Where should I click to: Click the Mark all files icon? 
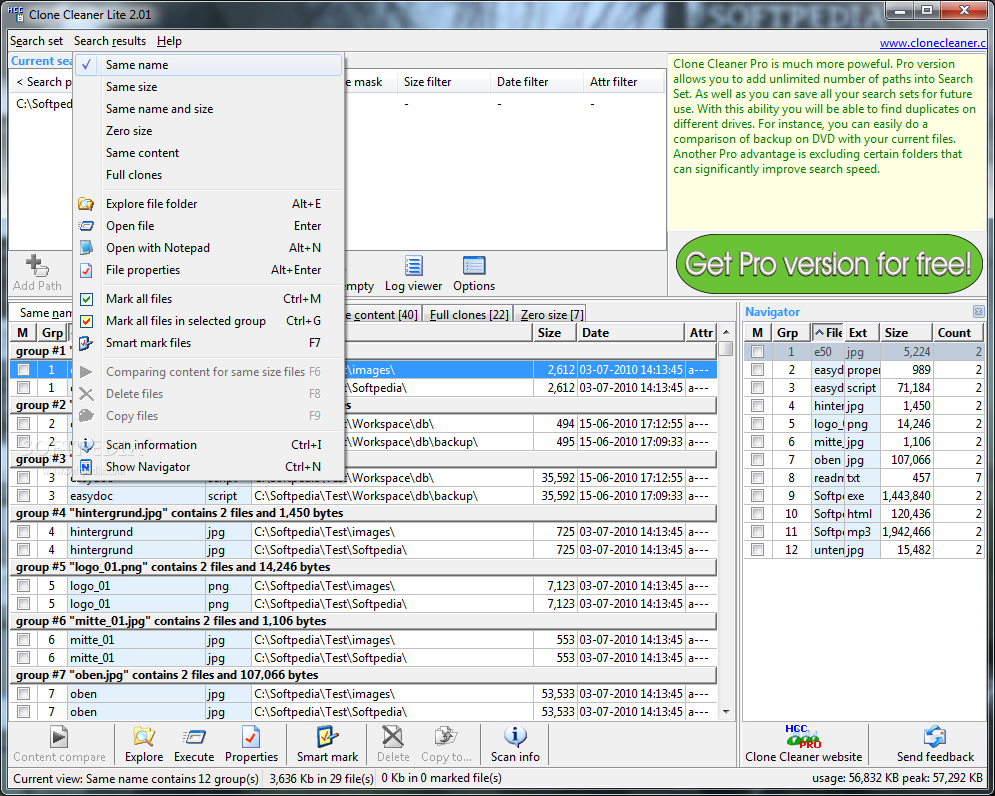[86, 299]
